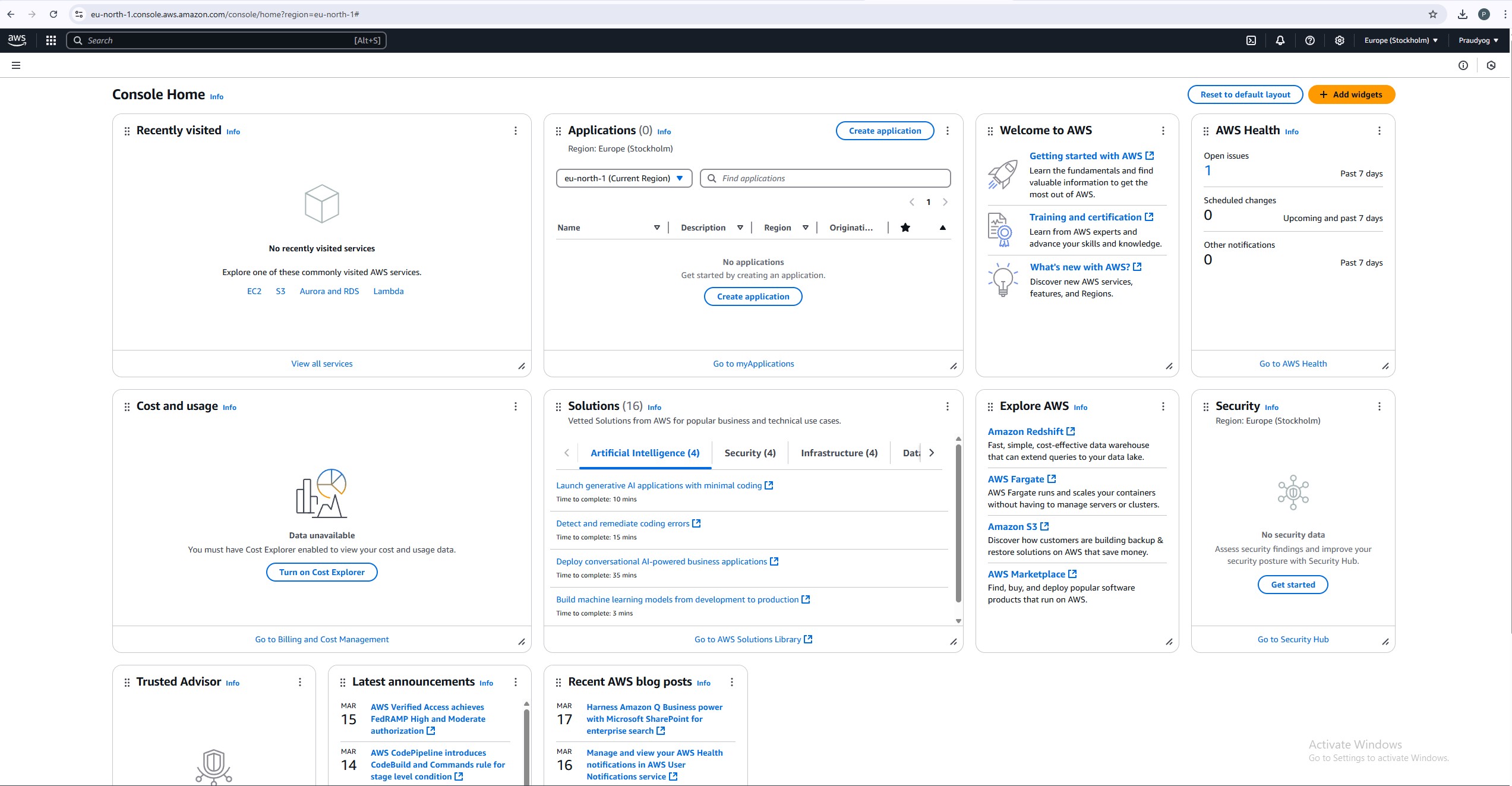Viewport: 1512px width, 786px height.
Task: Toggle sort on Region column
Action: click(805, 228)
